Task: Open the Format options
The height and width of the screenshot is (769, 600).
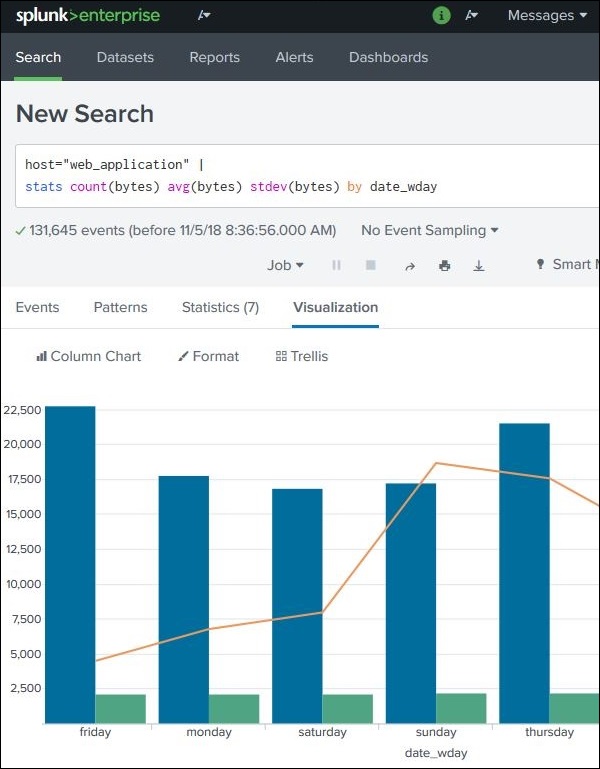Action: point(208,356)
